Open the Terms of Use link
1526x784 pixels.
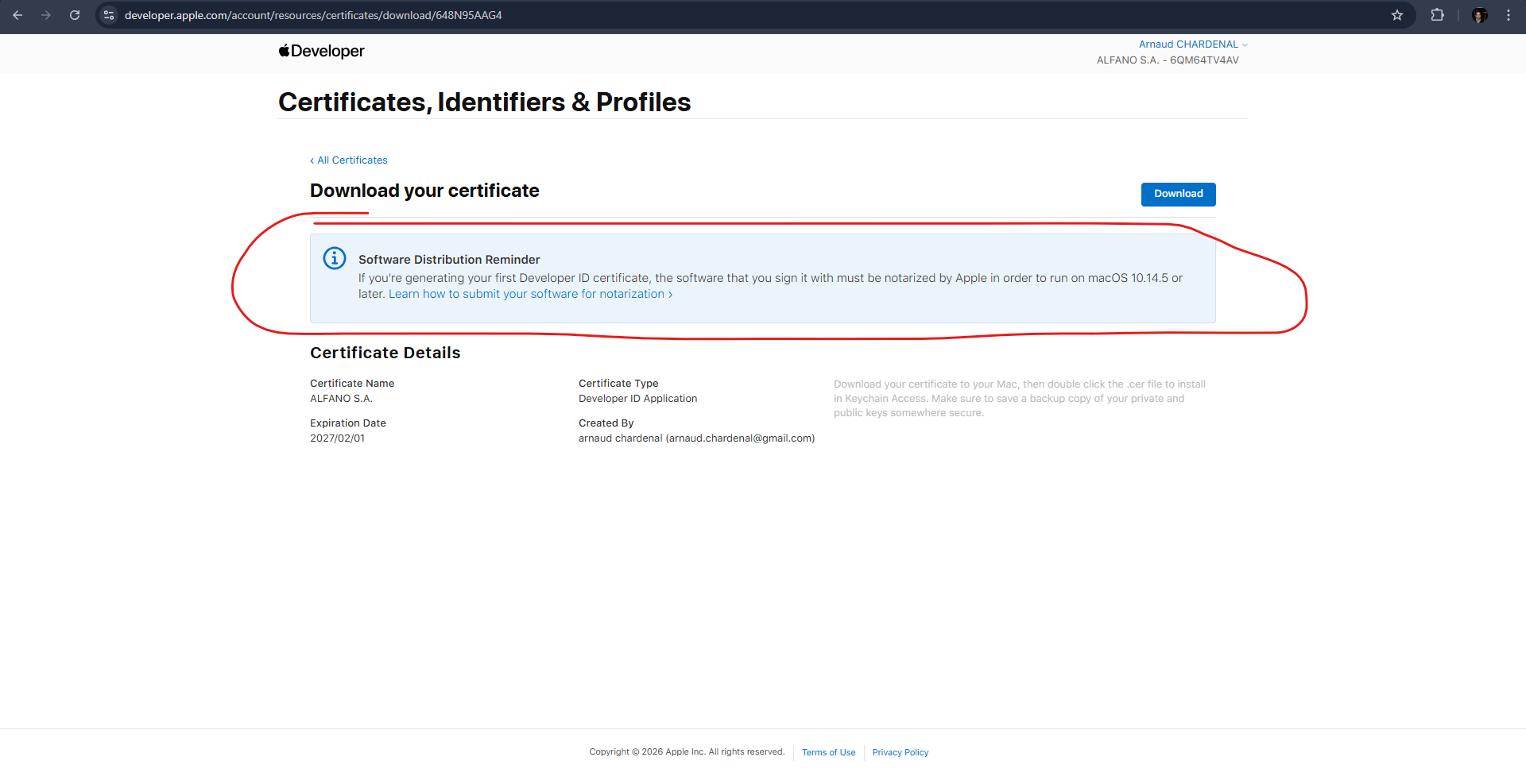[829, 752]
